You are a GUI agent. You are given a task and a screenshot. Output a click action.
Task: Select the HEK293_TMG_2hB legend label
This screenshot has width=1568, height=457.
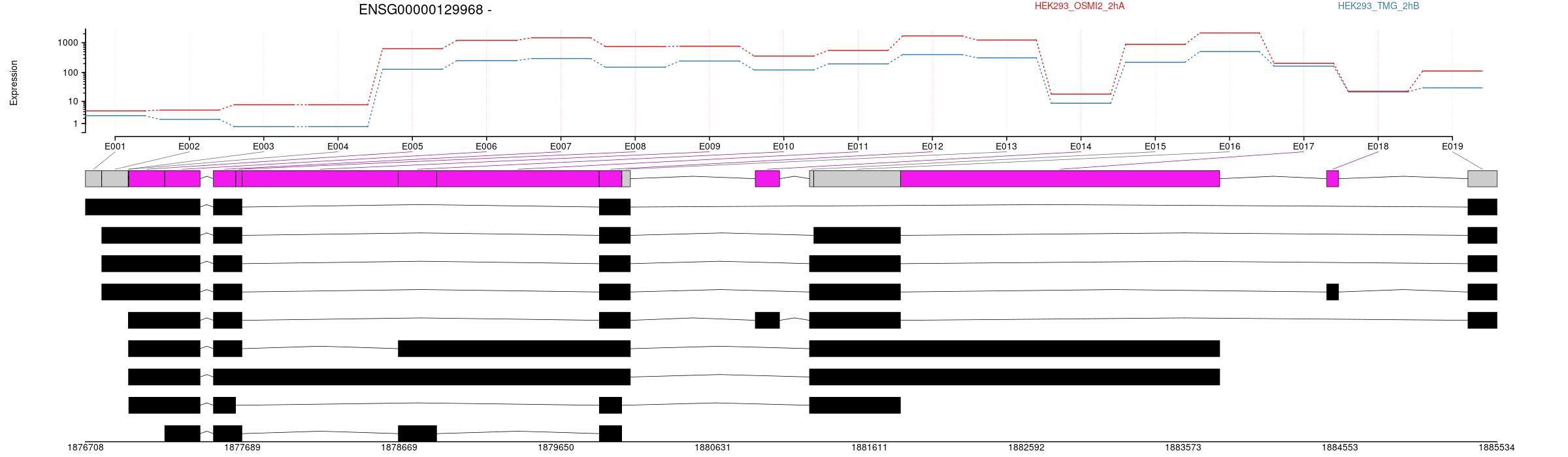(1379, 6)
